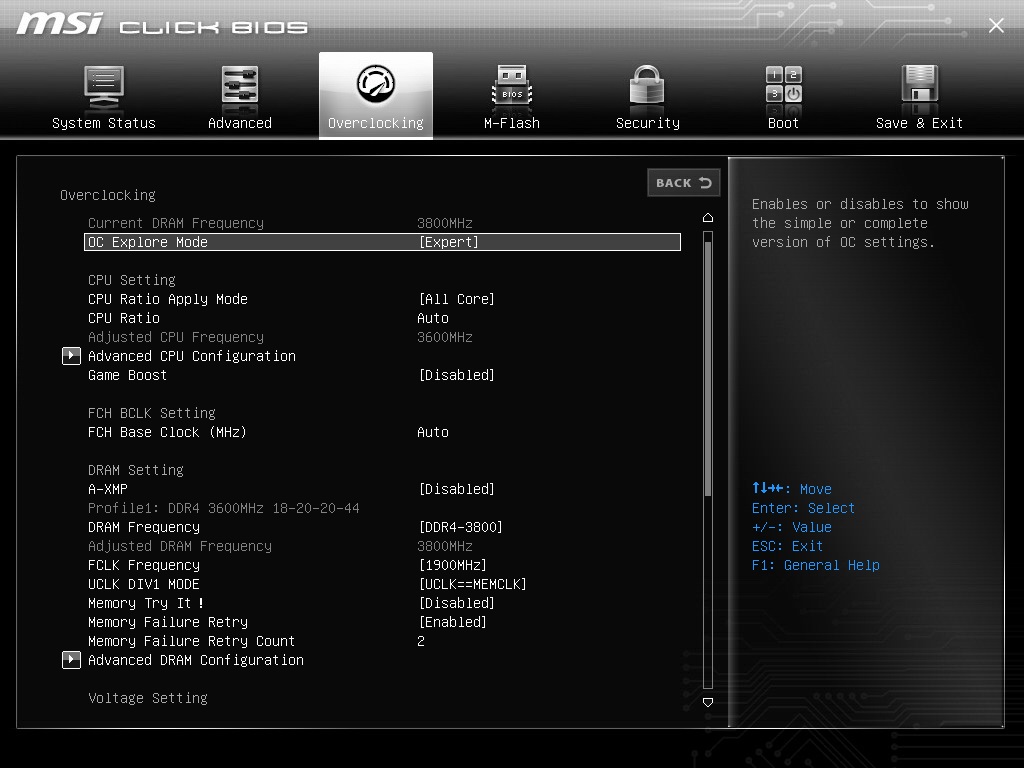Select the A-XMP label
Screen dimensions: 1024x768
(108, 489)
